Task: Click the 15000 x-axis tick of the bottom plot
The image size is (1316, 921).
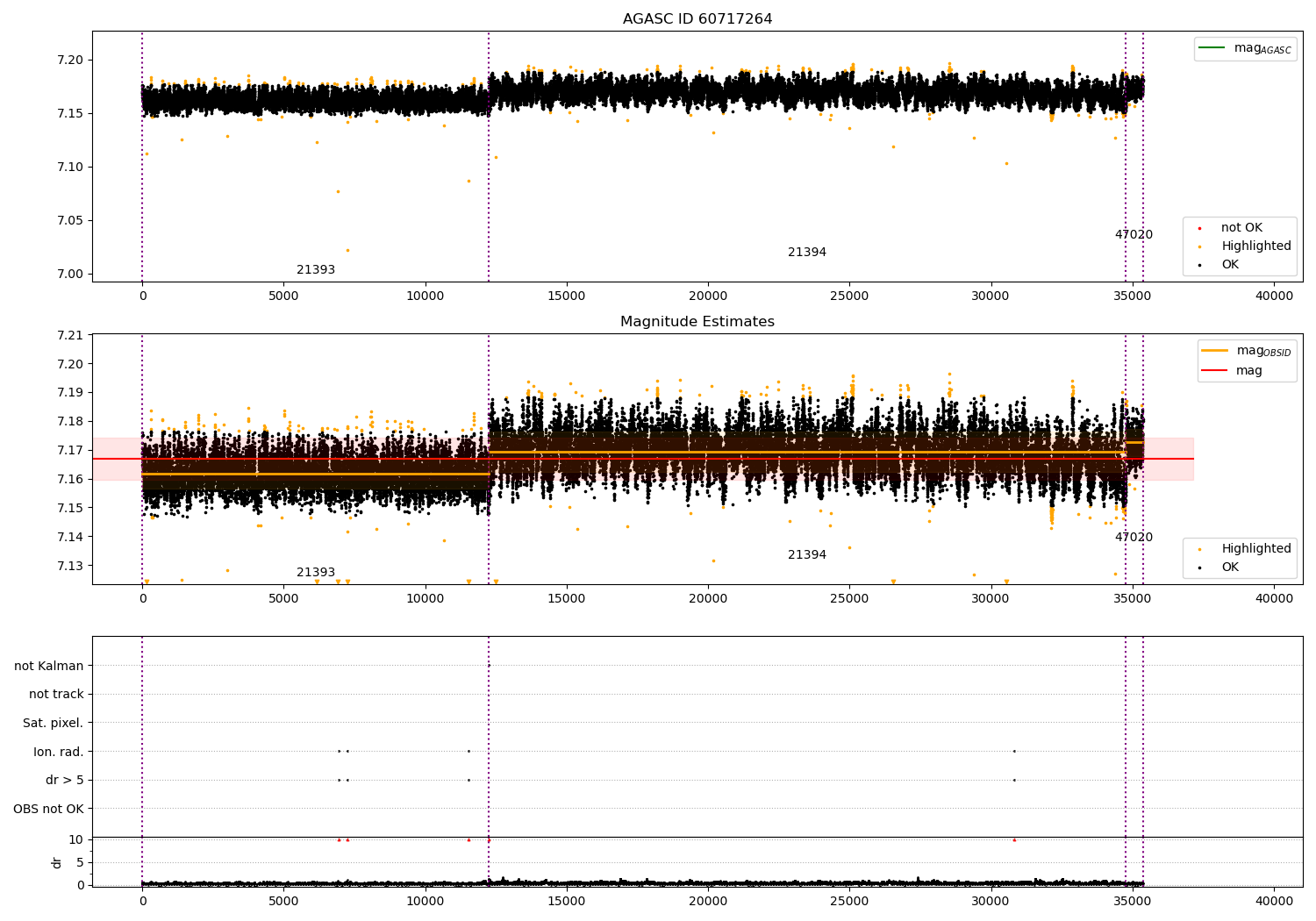Action: (x=567, y=901)
